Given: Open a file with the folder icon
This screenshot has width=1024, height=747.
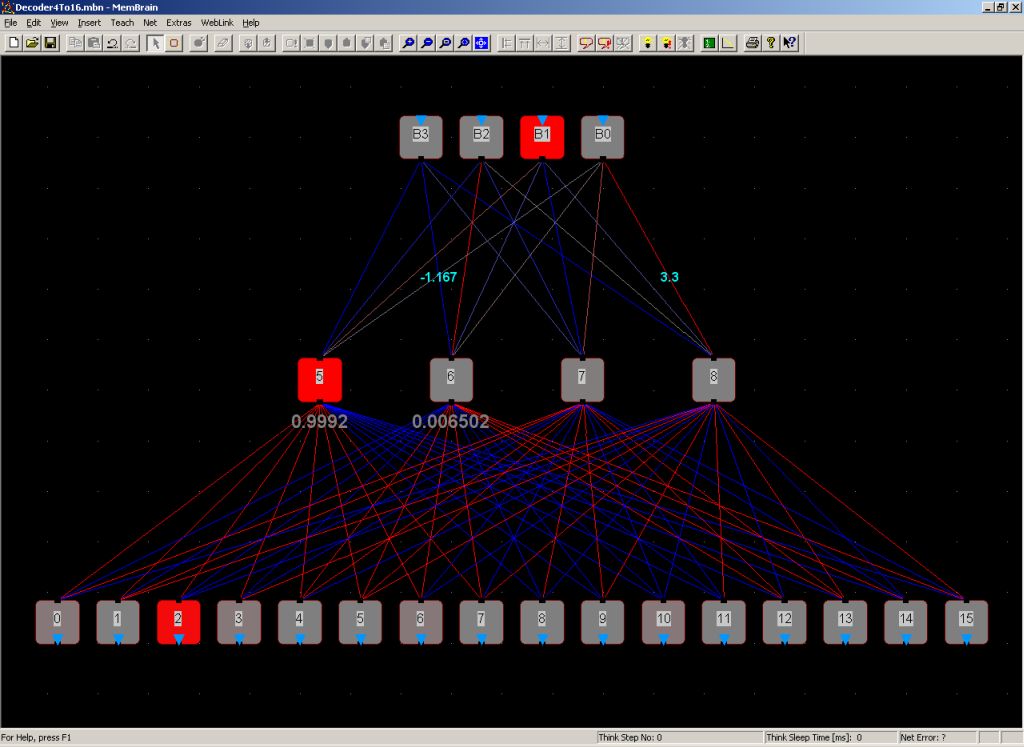Looking at the screenshot, I should pos(32,43).
